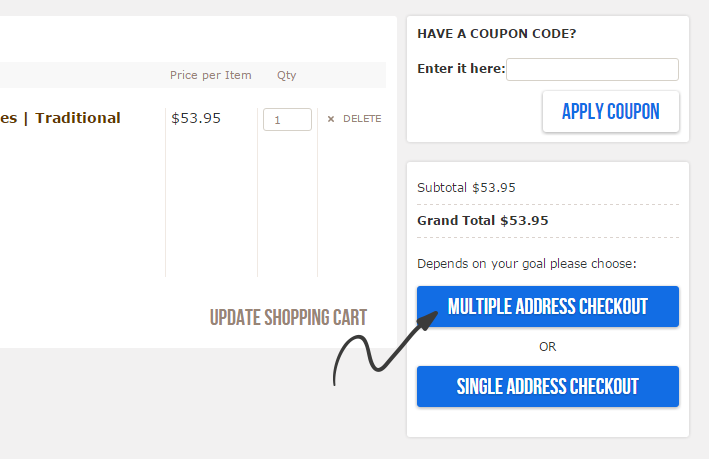
Task: Click the OR separator between checkout buttons
Action: [x=547, y=347]
